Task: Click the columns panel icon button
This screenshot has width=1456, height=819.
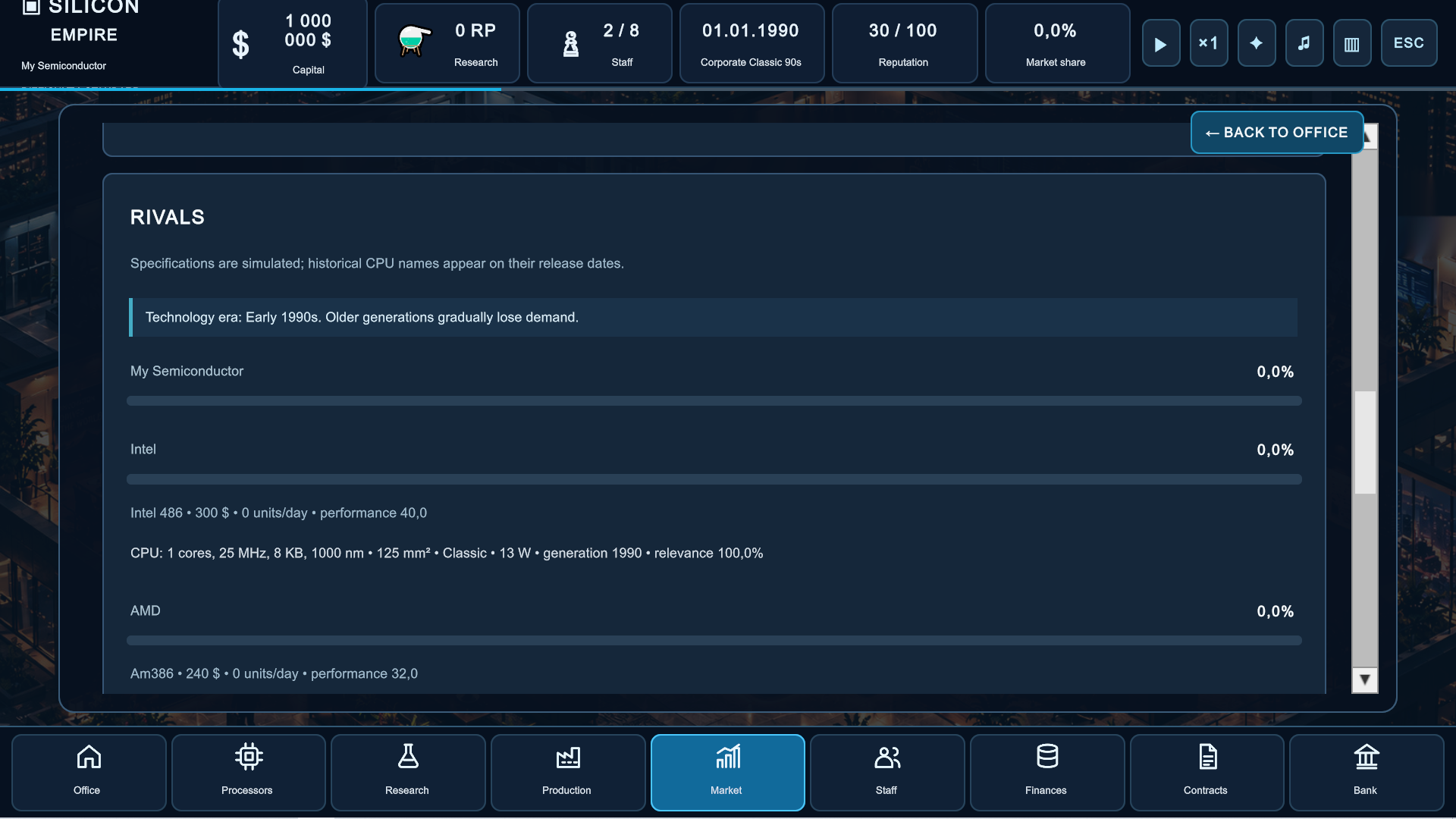Action: [1352, 43]
